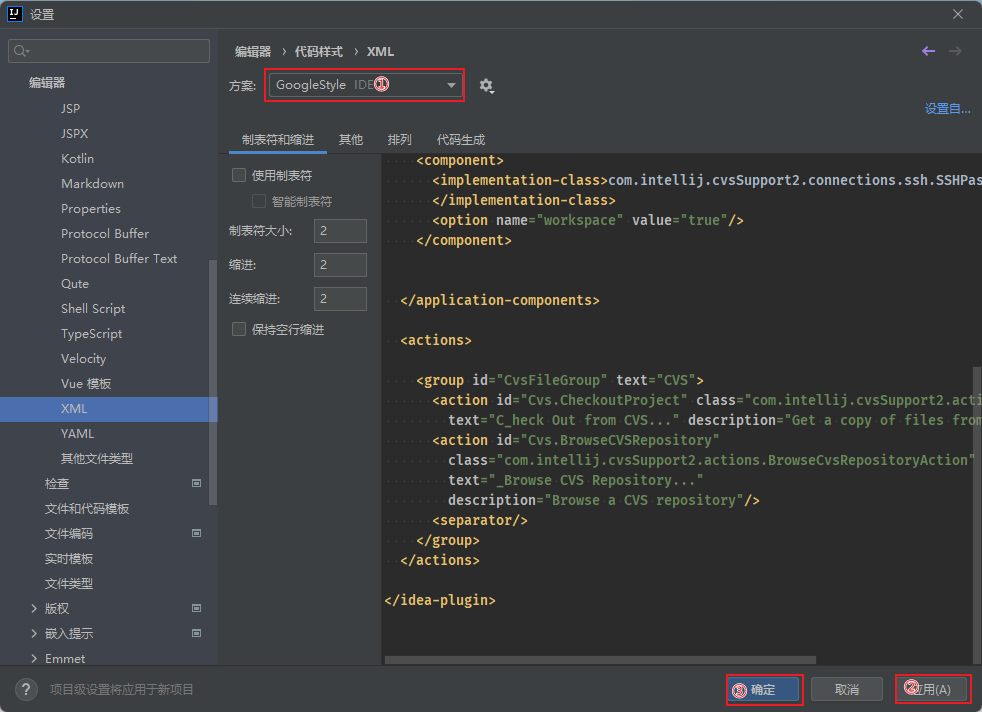Switch to the 其他 tab

click(351, 140)
